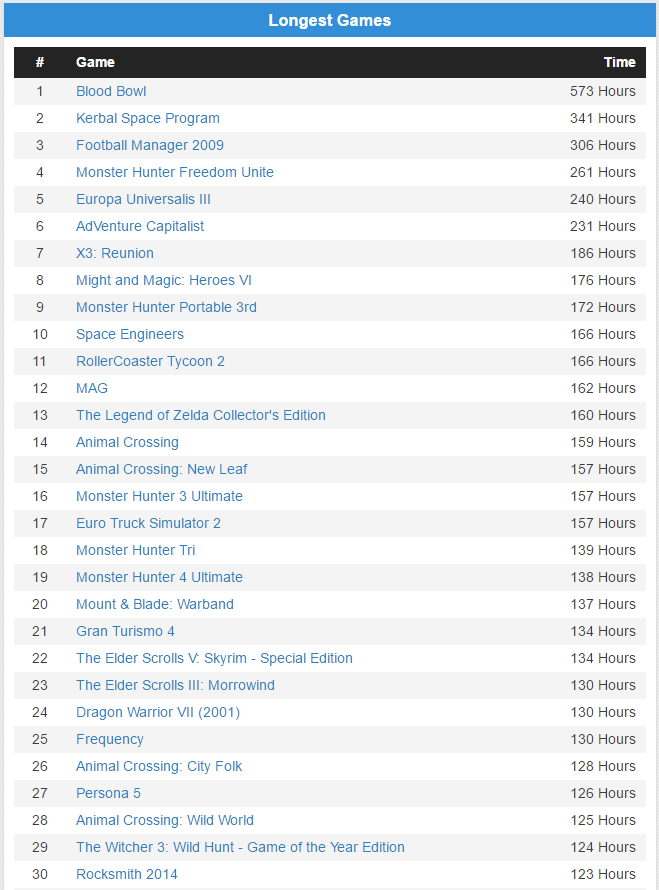Open Animal Crossing: New Leaf link
This screenshot has height=890, width=659.
tap(162, 469)
